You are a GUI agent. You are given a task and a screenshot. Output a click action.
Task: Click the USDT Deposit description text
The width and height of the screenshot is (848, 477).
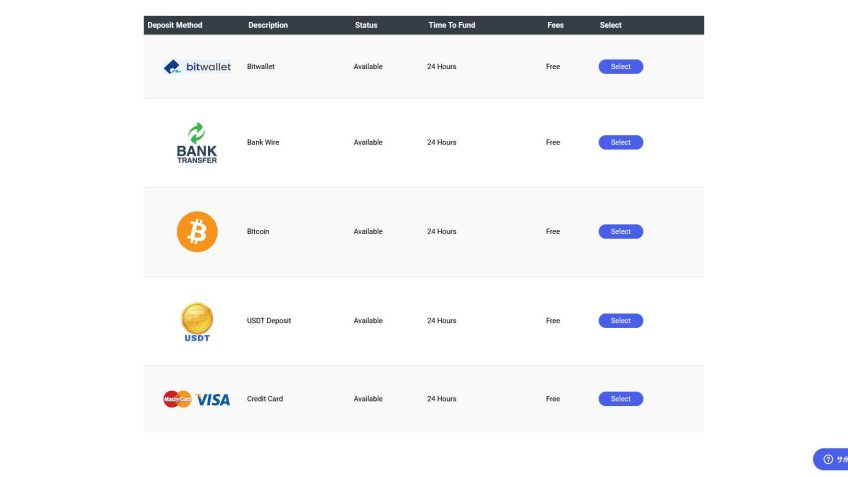coord(269,320)
